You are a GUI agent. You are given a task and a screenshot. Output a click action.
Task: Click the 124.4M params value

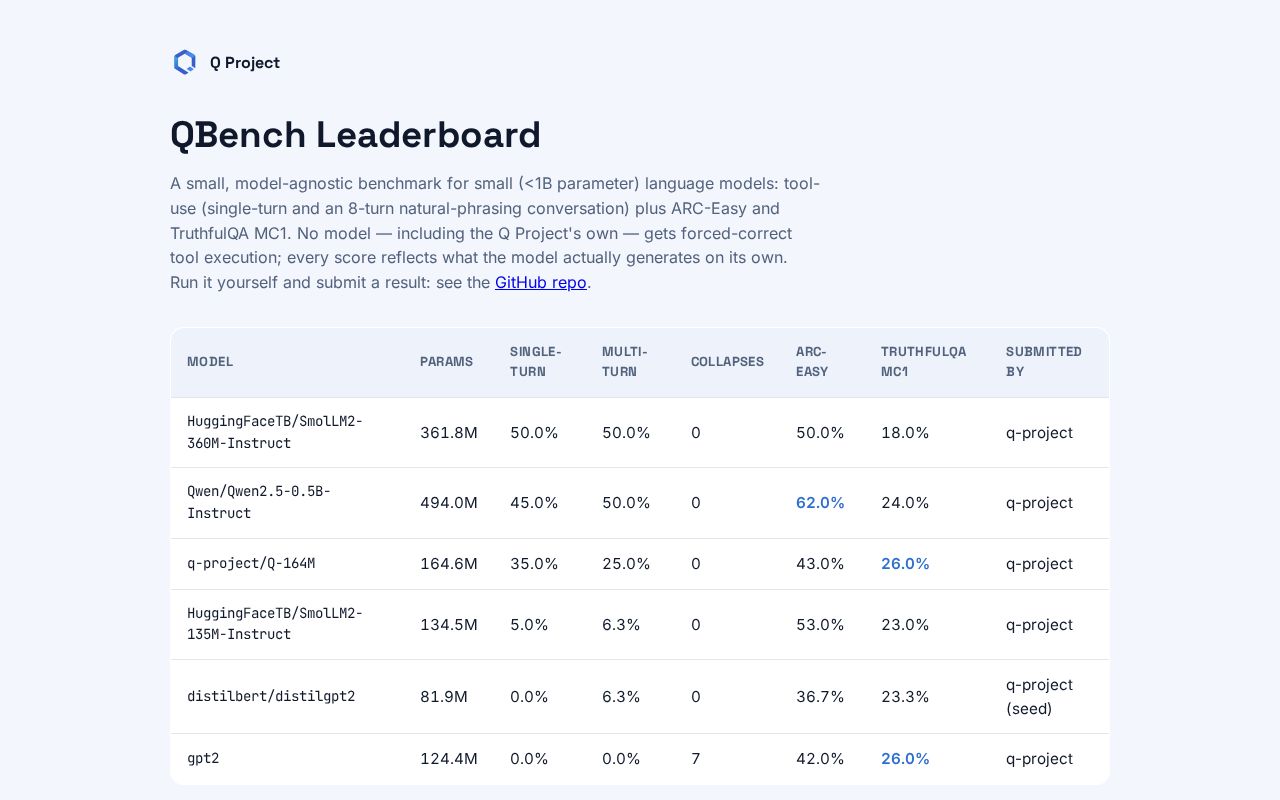449,759
